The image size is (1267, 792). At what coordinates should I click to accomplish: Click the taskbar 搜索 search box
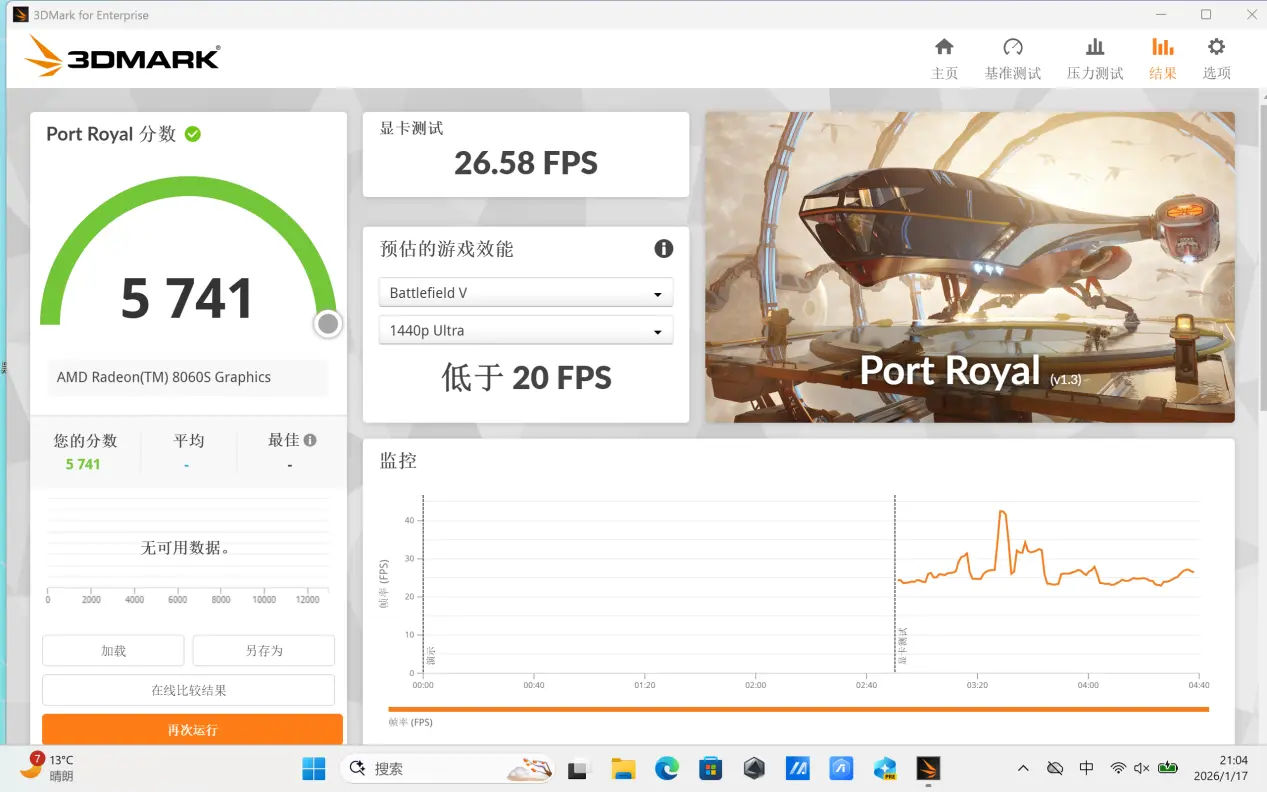pyautogui.click(x=447, y=768)
